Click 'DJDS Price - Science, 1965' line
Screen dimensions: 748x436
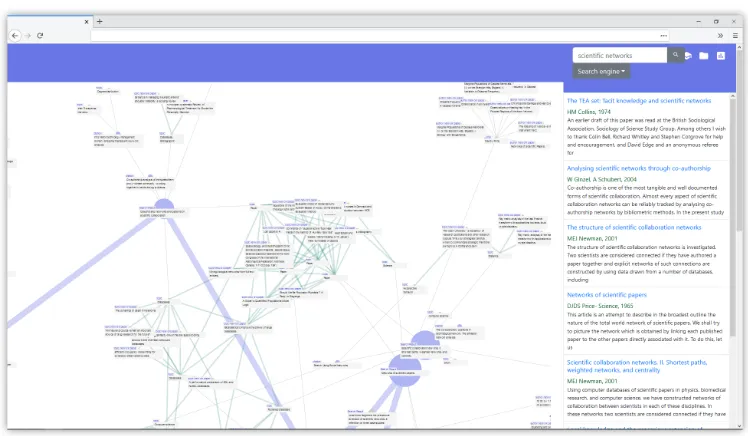click(600, 306)
